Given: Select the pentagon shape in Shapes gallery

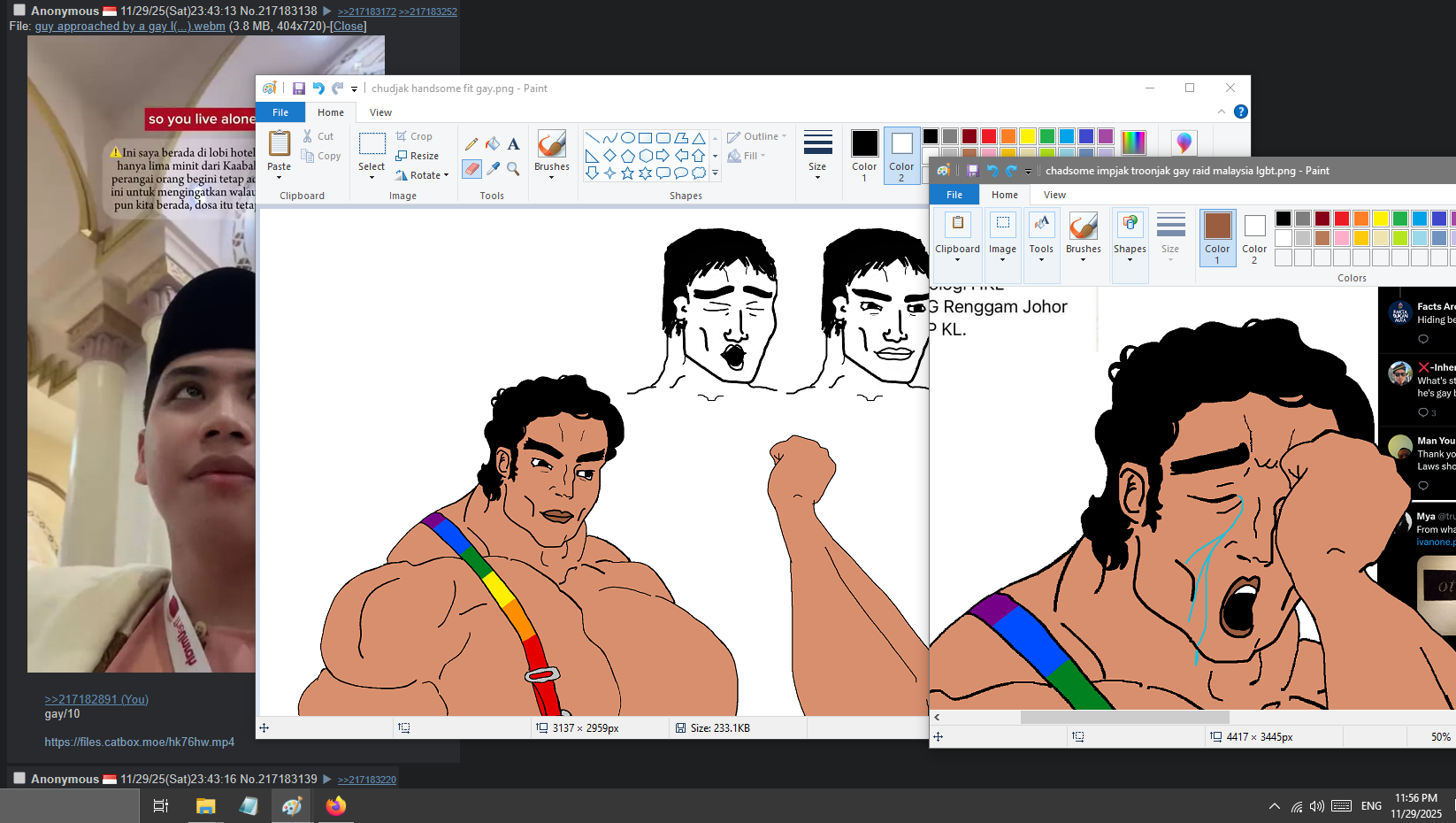Looking at the screenshot, I should (x=627, y=156).
